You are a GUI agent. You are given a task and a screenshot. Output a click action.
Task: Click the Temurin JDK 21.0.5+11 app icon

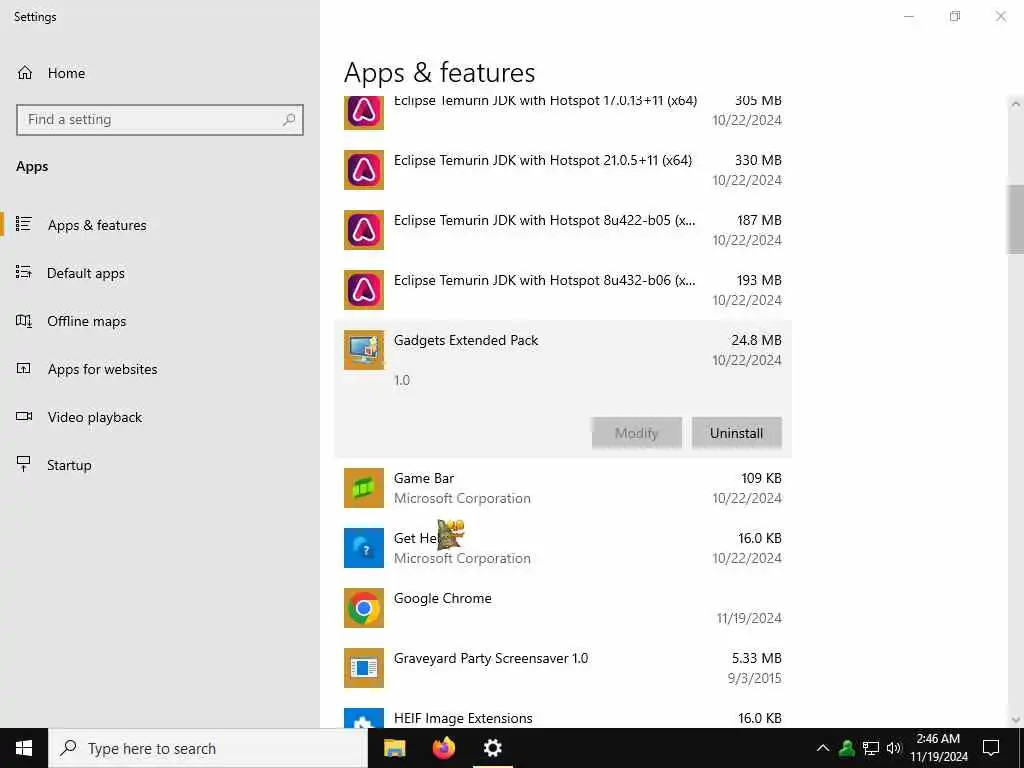[364, 170]
